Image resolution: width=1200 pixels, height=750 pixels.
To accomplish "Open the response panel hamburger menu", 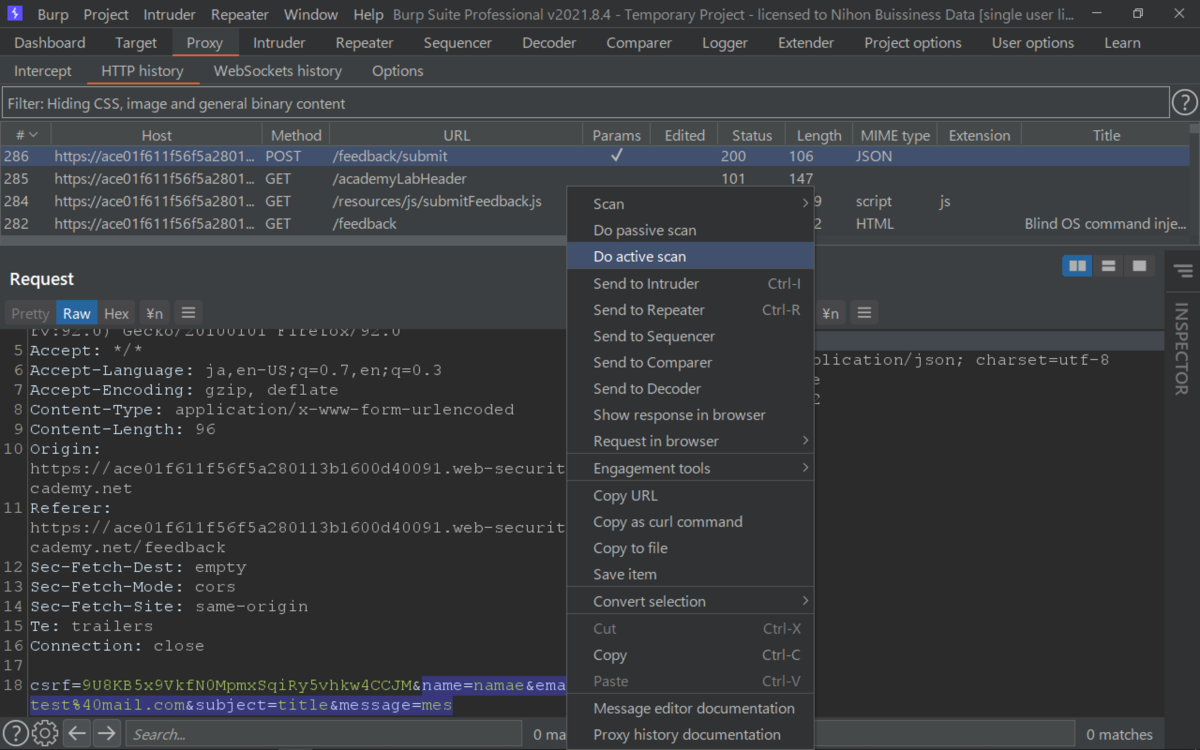I will pos(865,313).
